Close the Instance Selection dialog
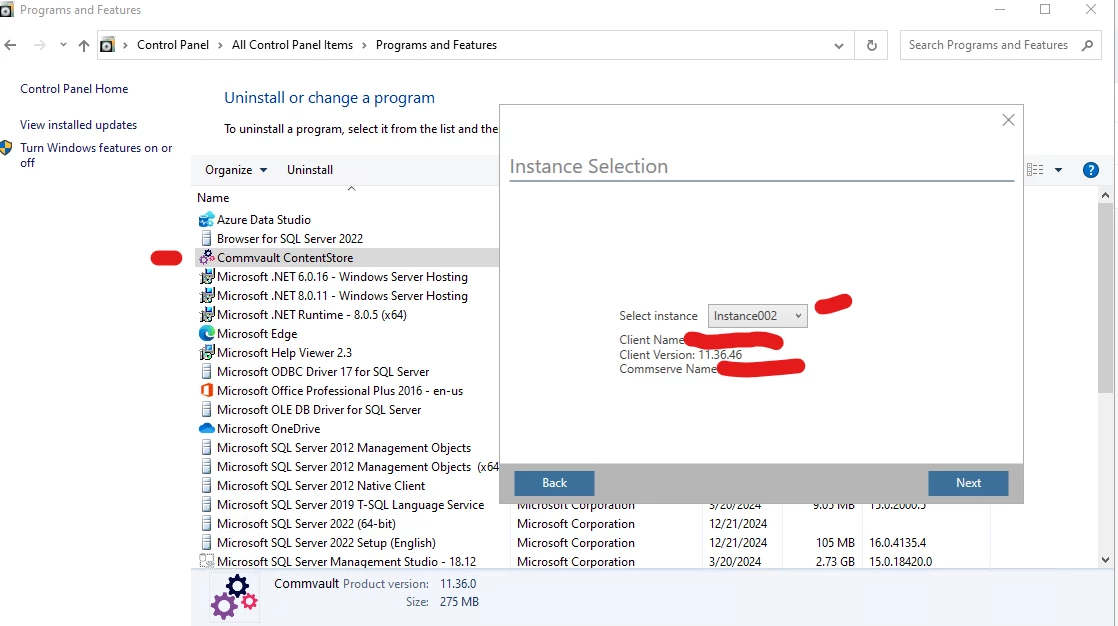Screen dimensions: 1118x626 pos(1008,120)
